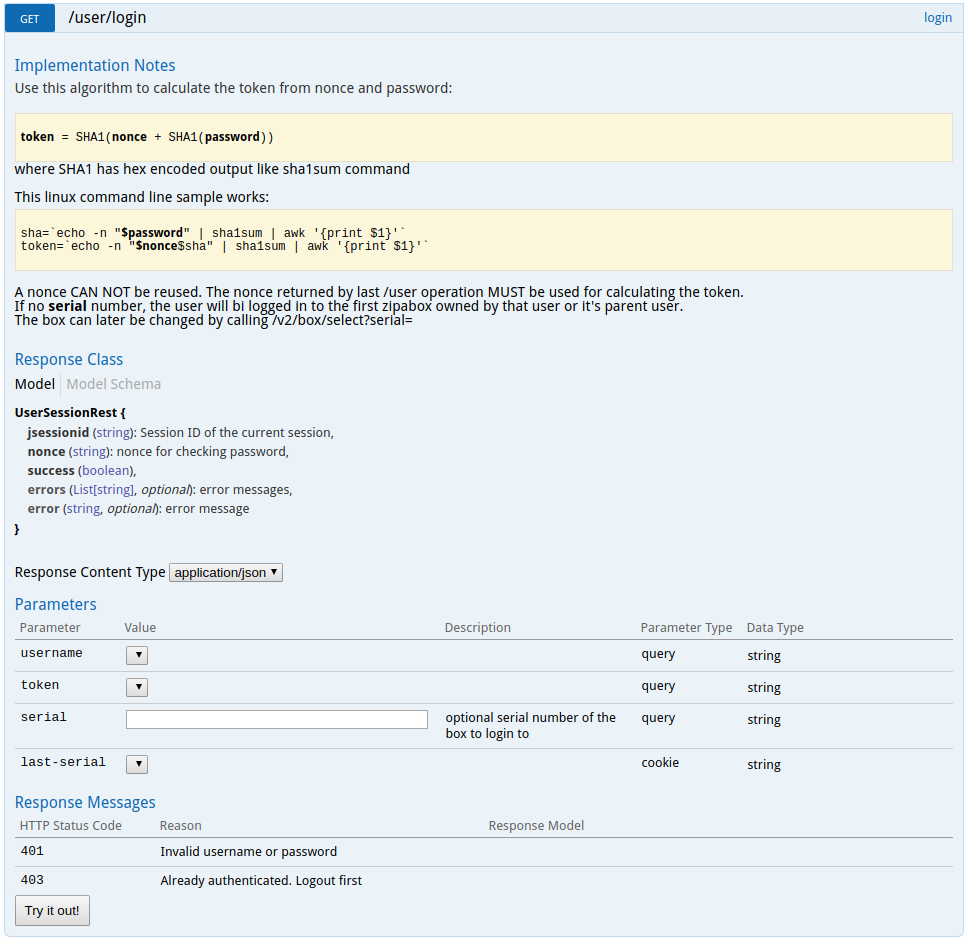Open the last-serial cookie dropdown

[x=136, y=763]
